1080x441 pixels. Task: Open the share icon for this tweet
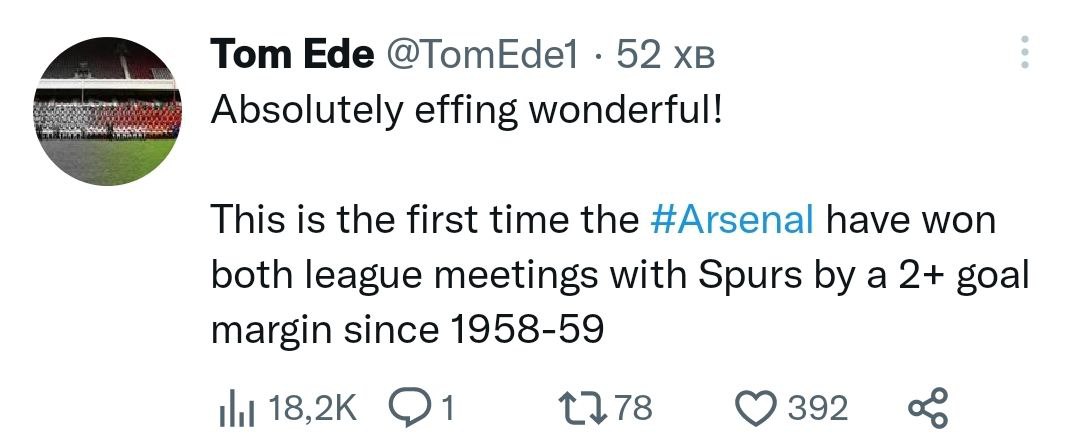point(927,408)
